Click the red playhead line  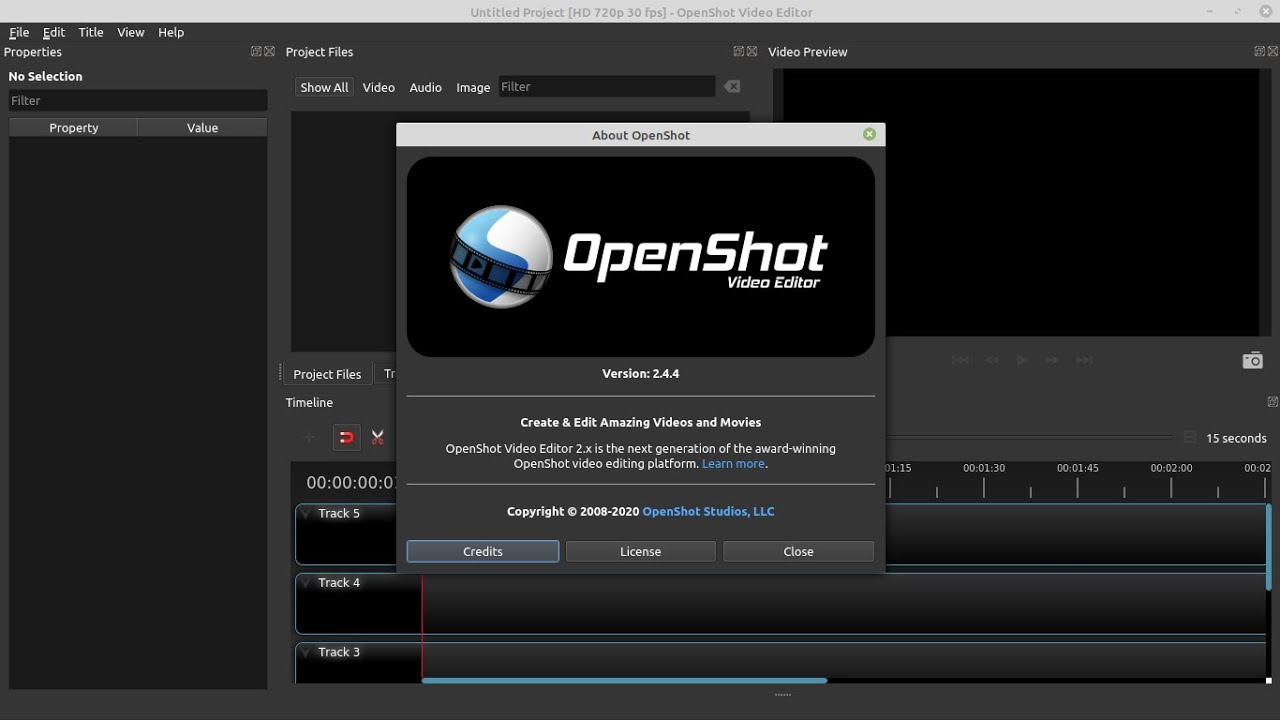click(x=422, y=628)
